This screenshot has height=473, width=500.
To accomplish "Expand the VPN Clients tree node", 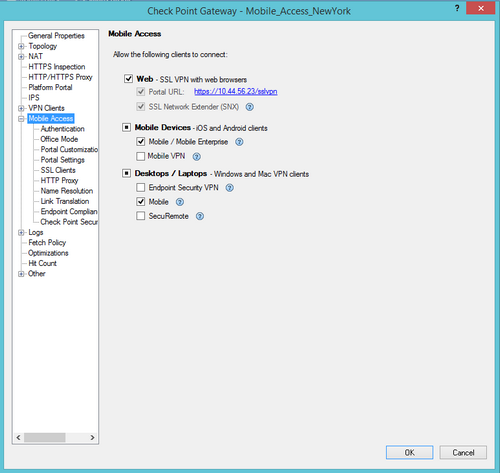I will click(x=21, y=108).
